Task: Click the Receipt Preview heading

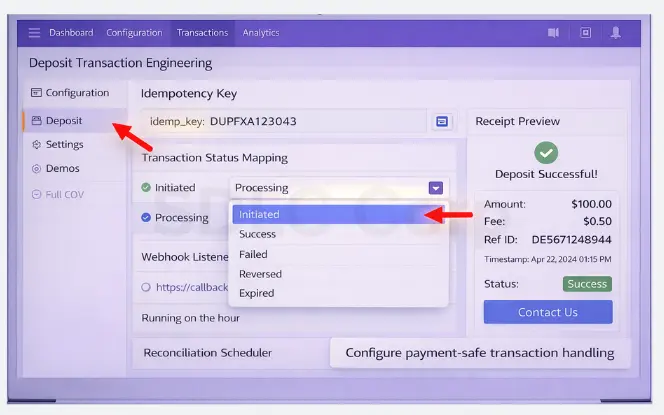Action: tap(517, 122)
